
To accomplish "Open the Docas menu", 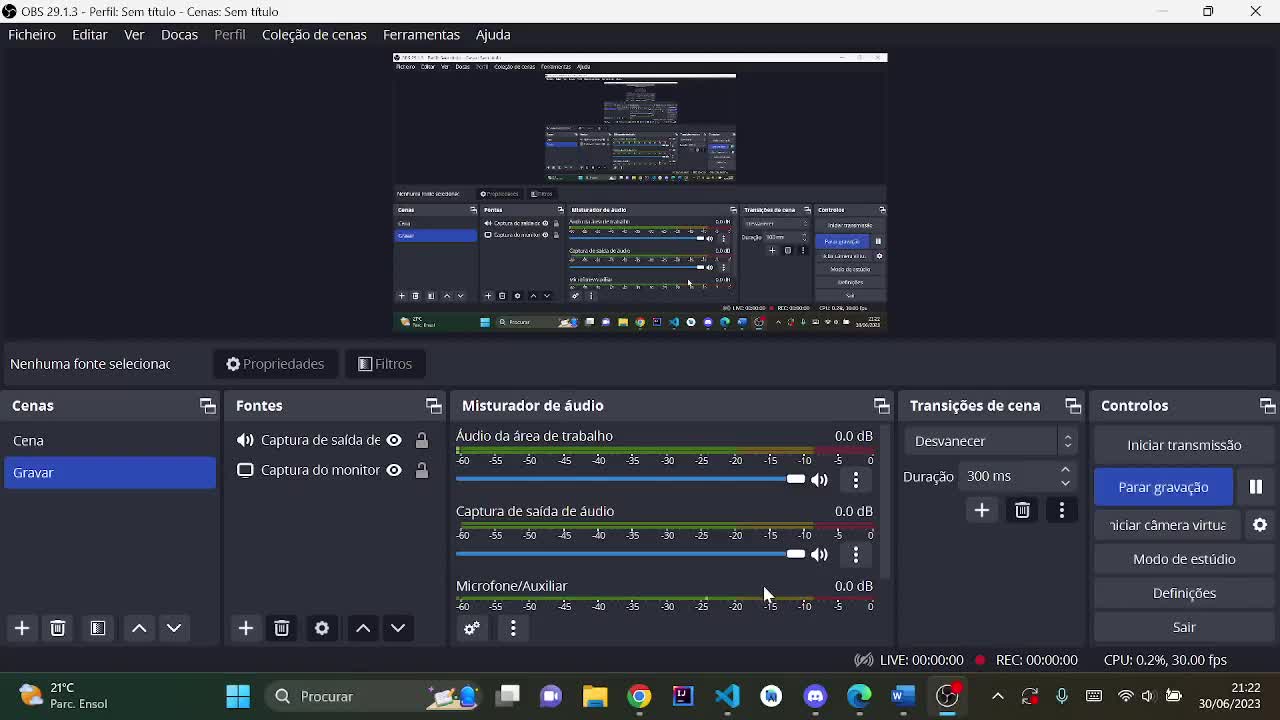I will pyautogui.click(x=179, y=34).
